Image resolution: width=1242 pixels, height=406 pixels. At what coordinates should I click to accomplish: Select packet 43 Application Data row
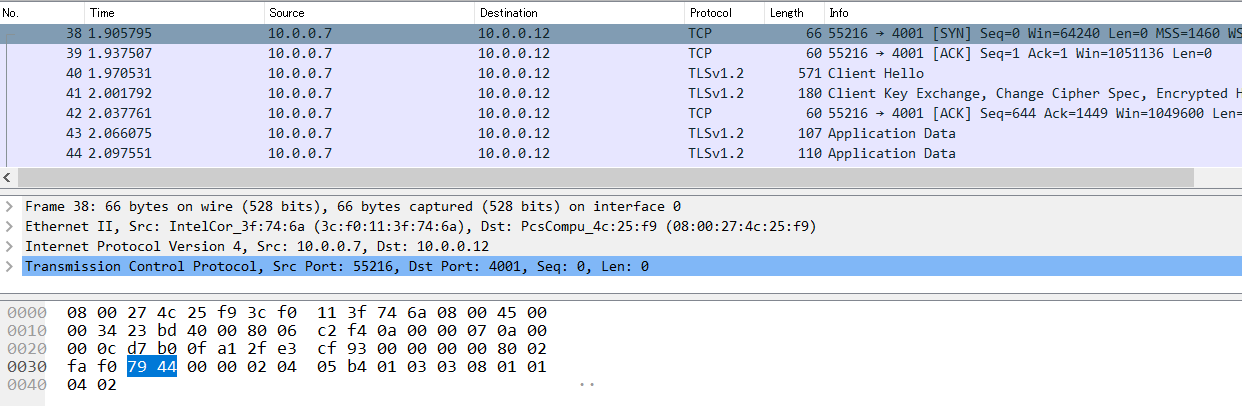pos(621,133)
